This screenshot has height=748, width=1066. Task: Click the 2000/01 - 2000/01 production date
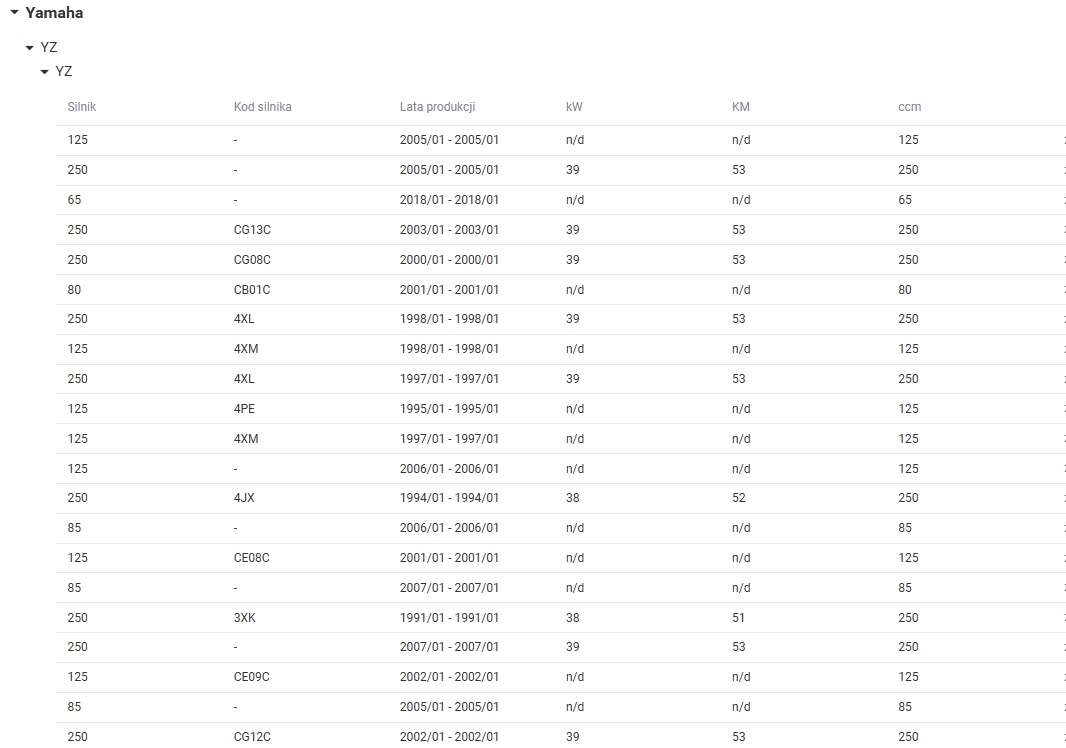pos(449,260)
